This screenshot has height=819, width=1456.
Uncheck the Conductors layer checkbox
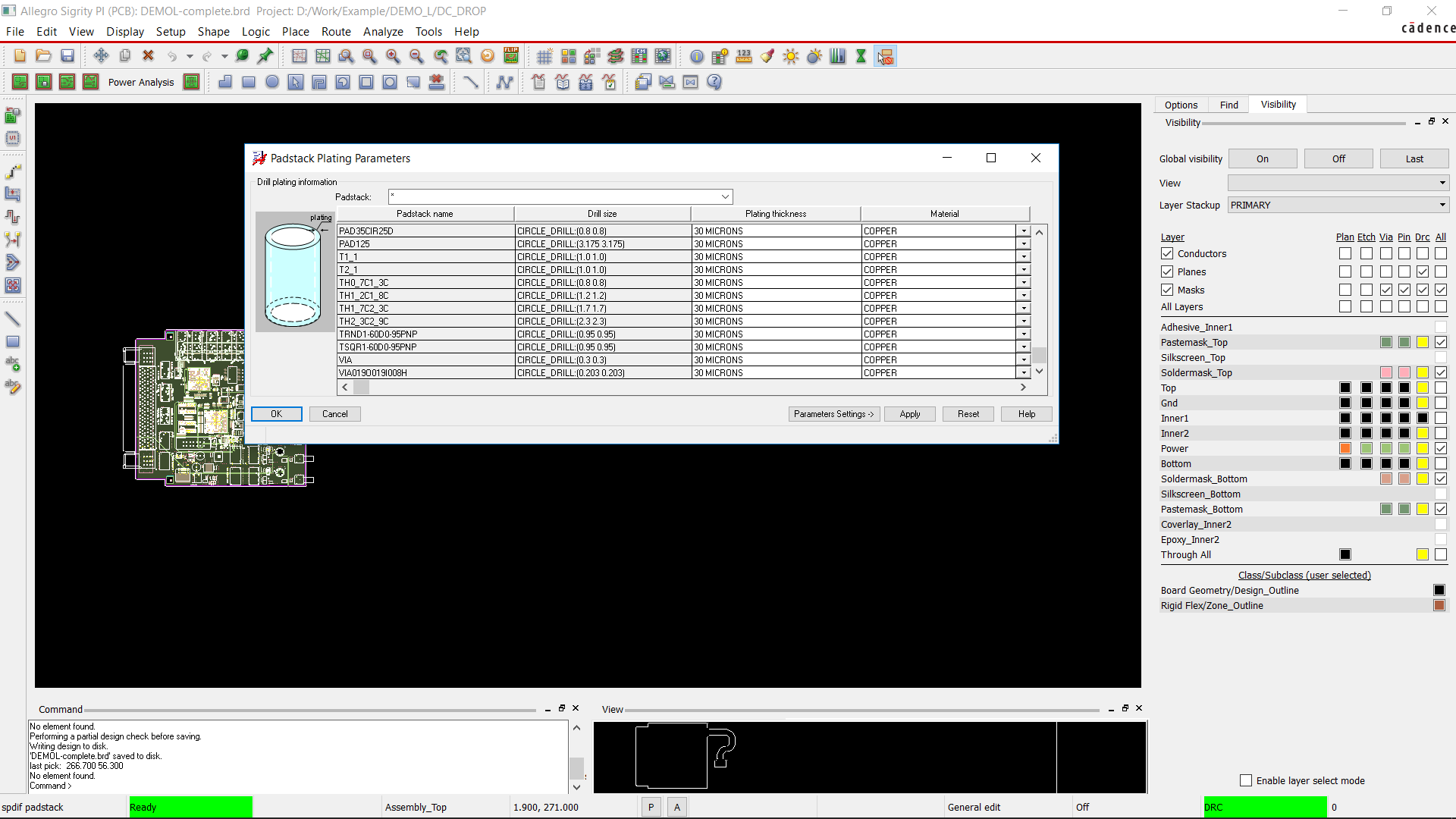point(1167,253)
